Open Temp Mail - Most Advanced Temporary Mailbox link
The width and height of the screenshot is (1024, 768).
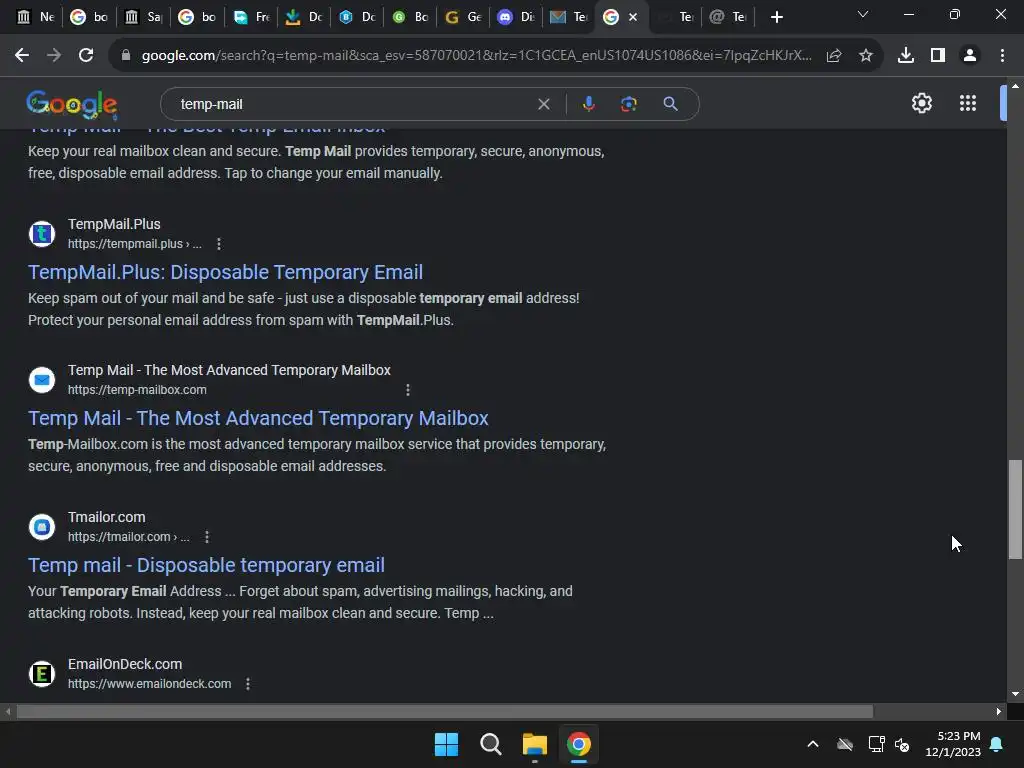click(x=258, y=419)
